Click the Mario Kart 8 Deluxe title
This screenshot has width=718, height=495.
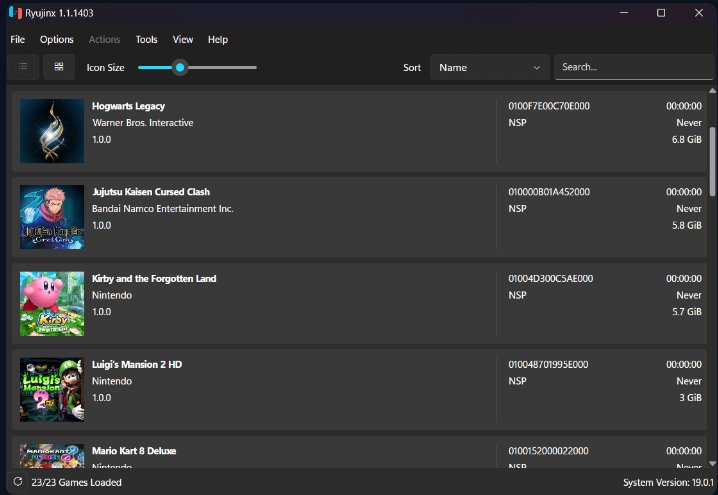click(134, 451)
